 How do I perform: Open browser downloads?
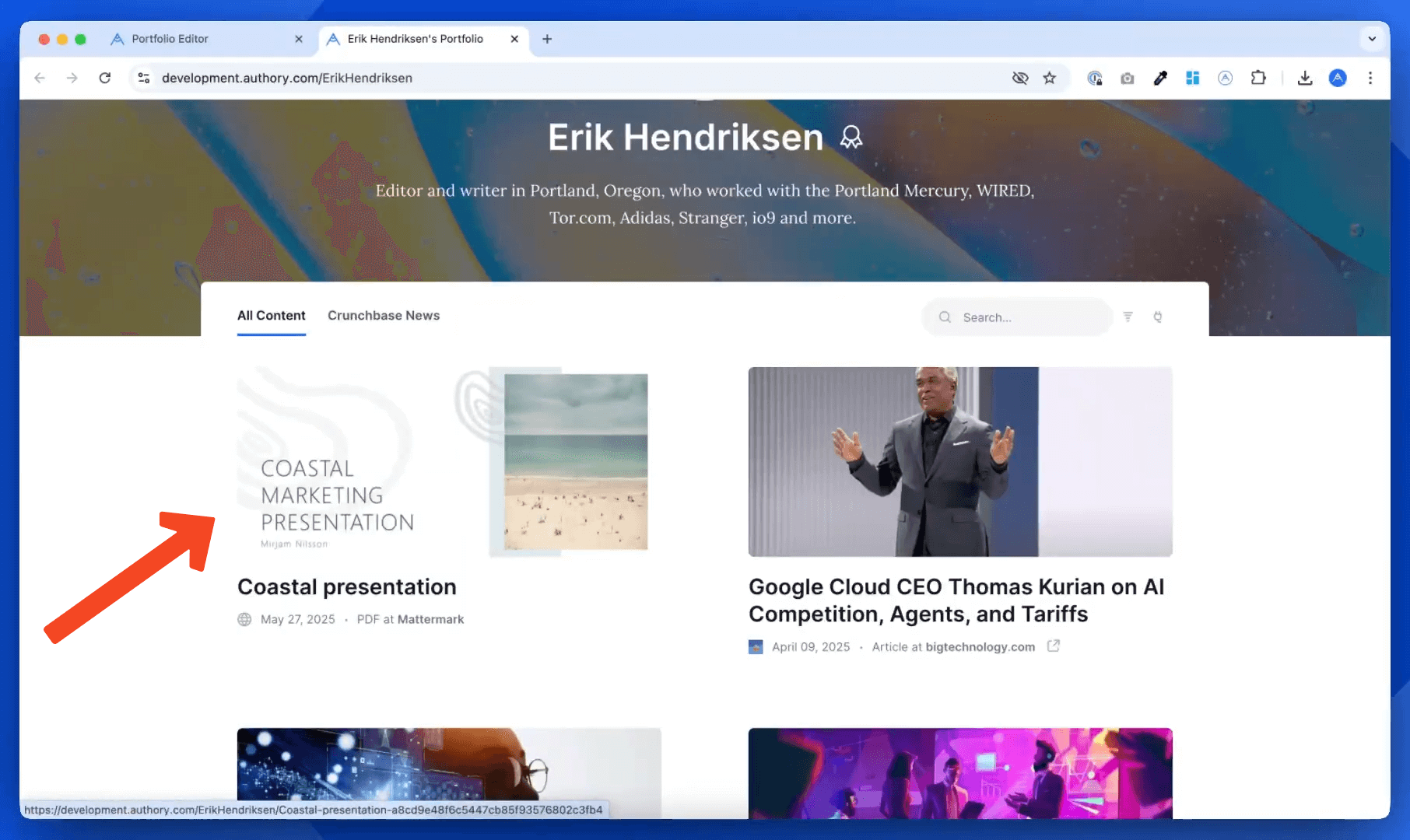click(x=1305, y=78)
